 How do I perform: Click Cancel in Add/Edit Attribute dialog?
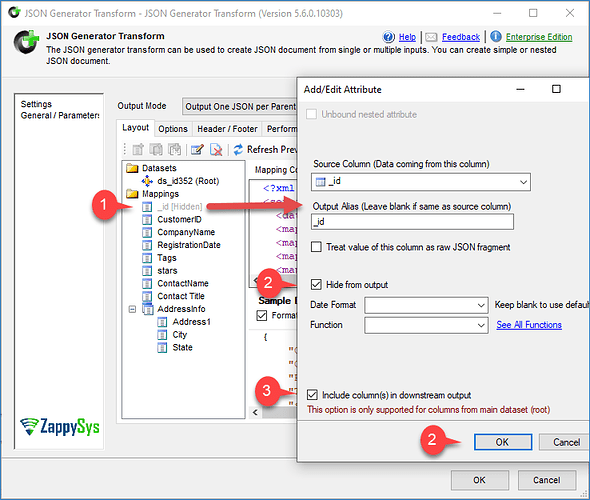coord(564,442)
